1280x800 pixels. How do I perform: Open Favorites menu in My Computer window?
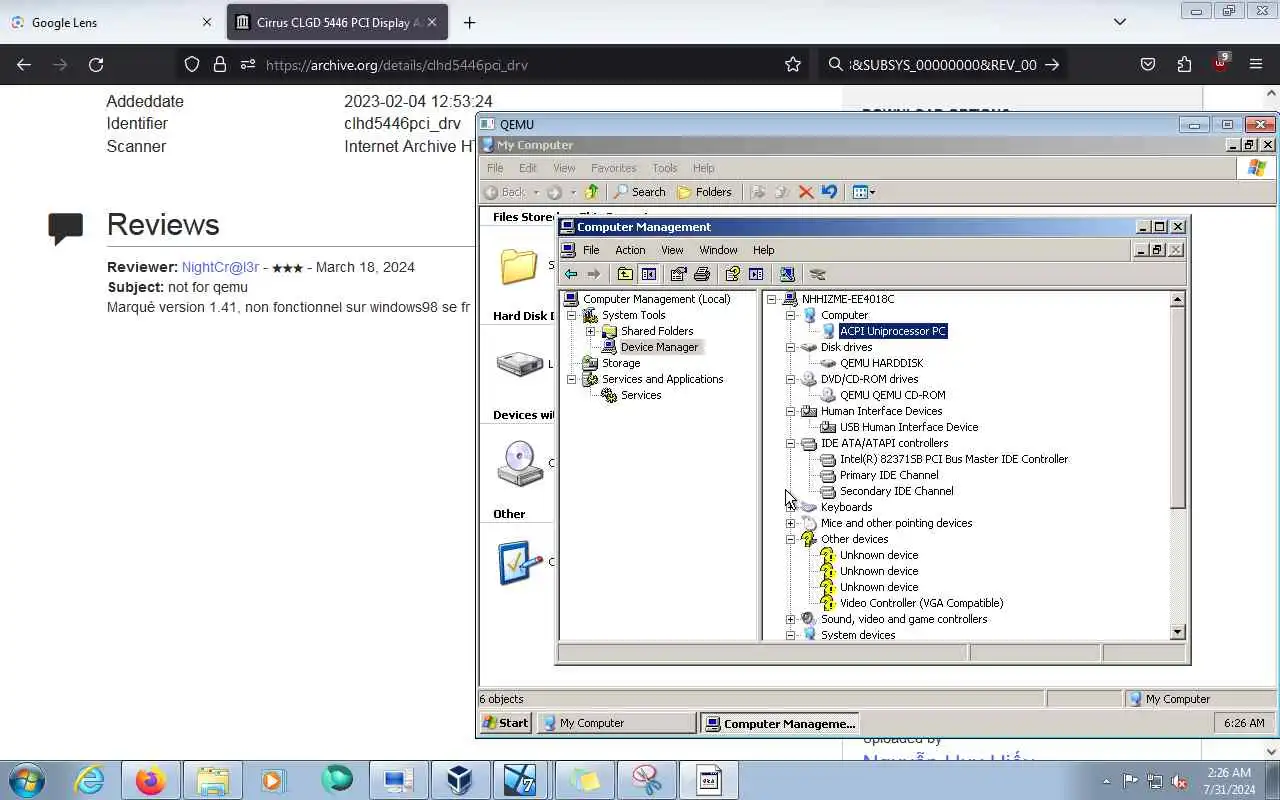click(613, 168)
